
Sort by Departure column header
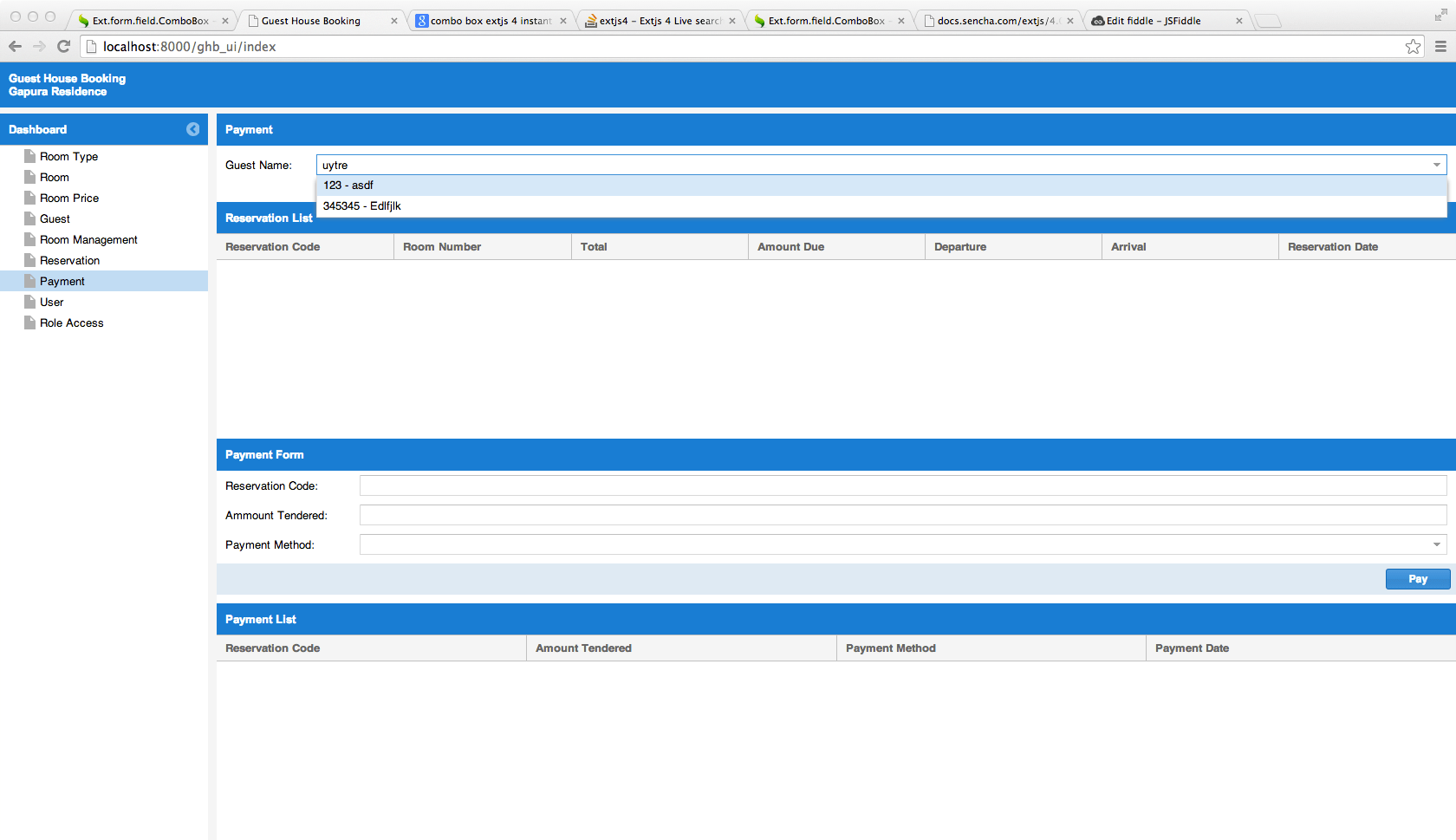pyautogui.click(x=1013, y=246)
